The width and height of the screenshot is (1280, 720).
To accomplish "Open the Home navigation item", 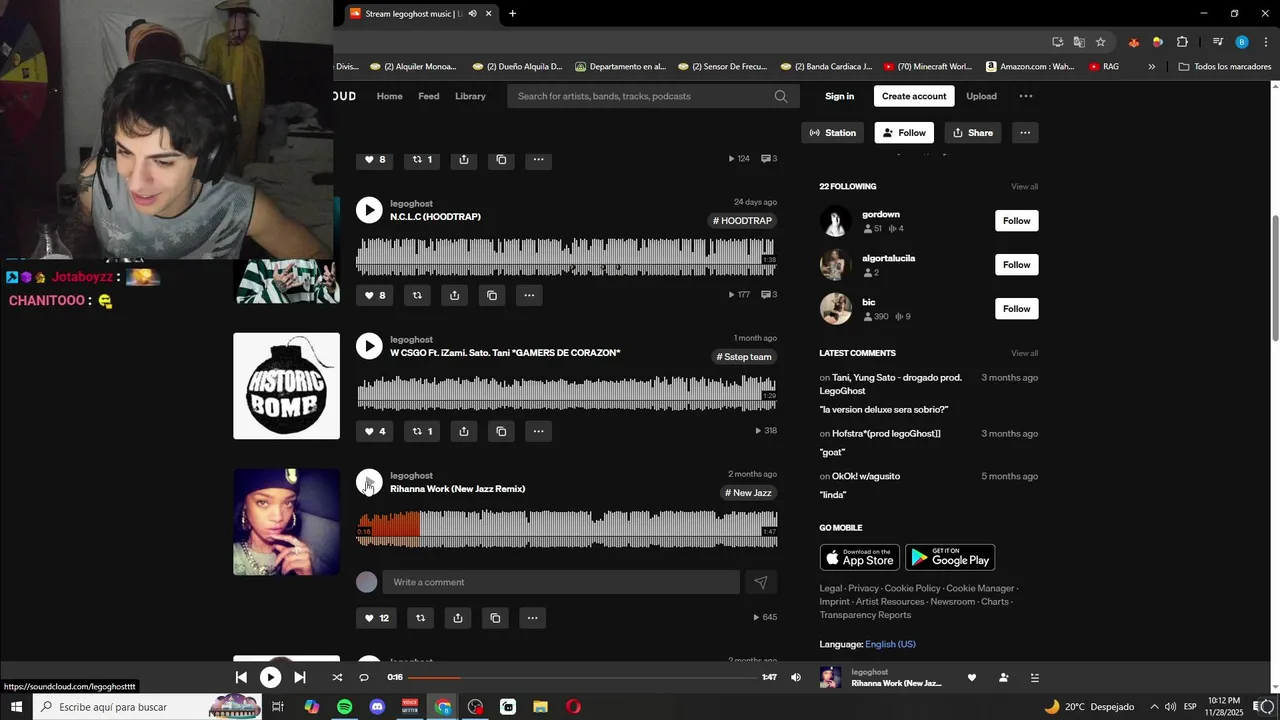I will 389,96.
